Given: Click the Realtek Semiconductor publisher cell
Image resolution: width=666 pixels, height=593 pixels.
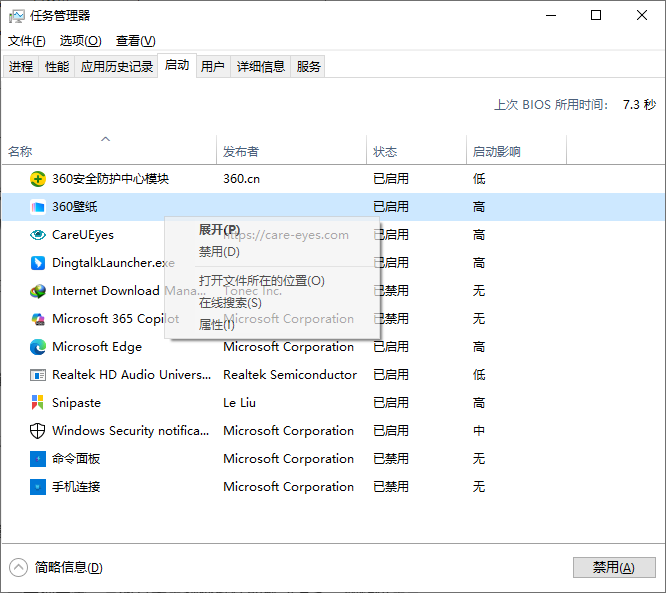Looking at the screenshot, I should (x=290, y=375).
